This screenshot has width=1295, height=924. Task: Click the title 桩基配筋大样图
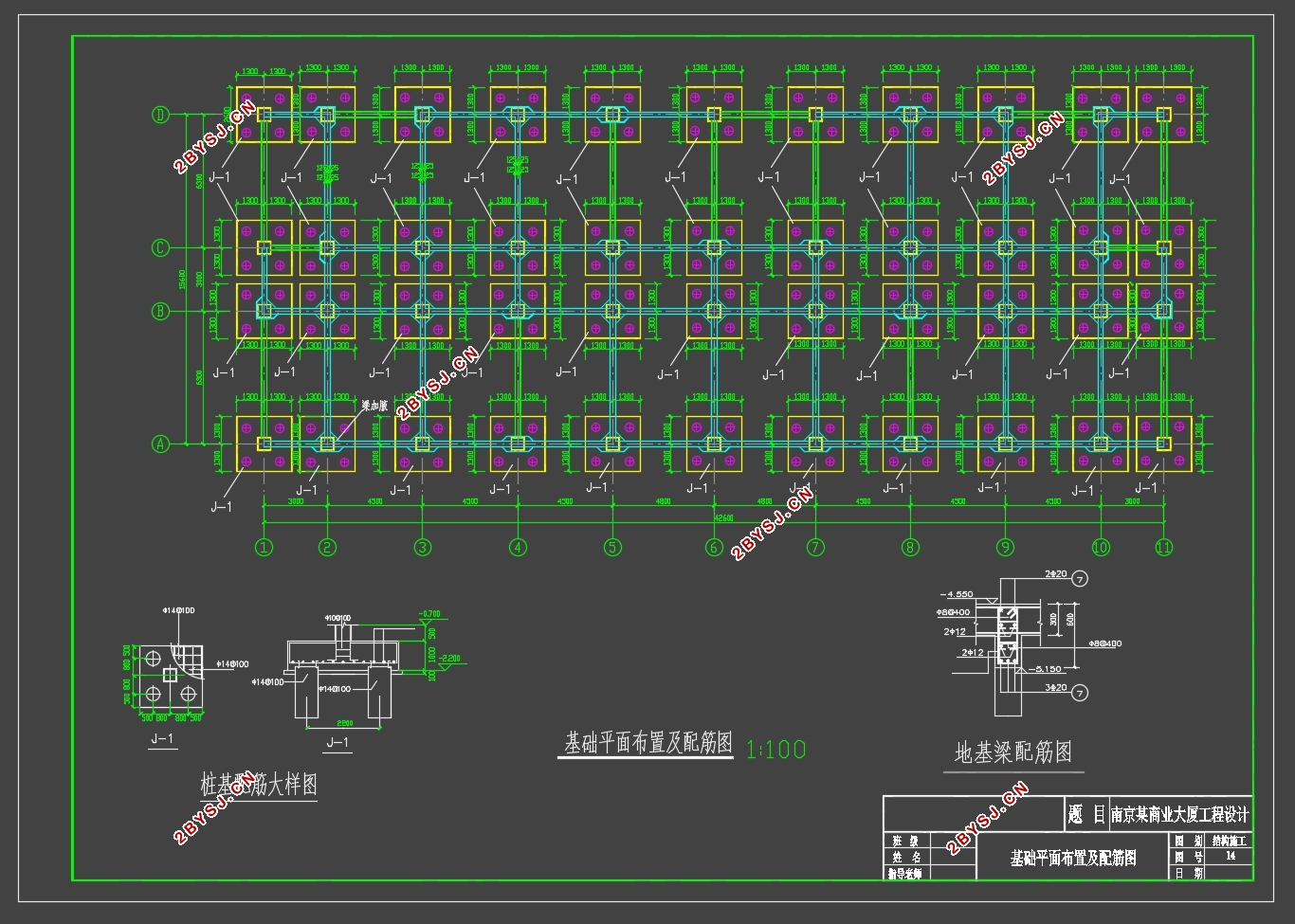(x=259, y=785)
